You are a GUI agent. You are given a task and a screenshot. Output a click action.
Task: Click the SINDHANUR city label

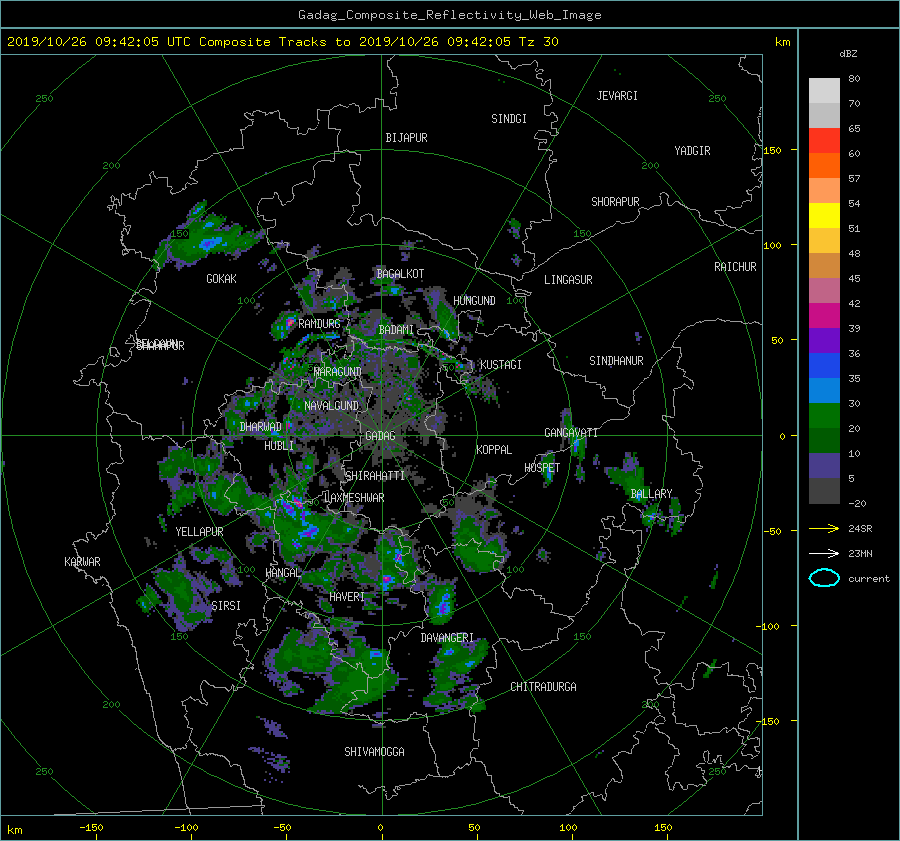pos(616,361)
